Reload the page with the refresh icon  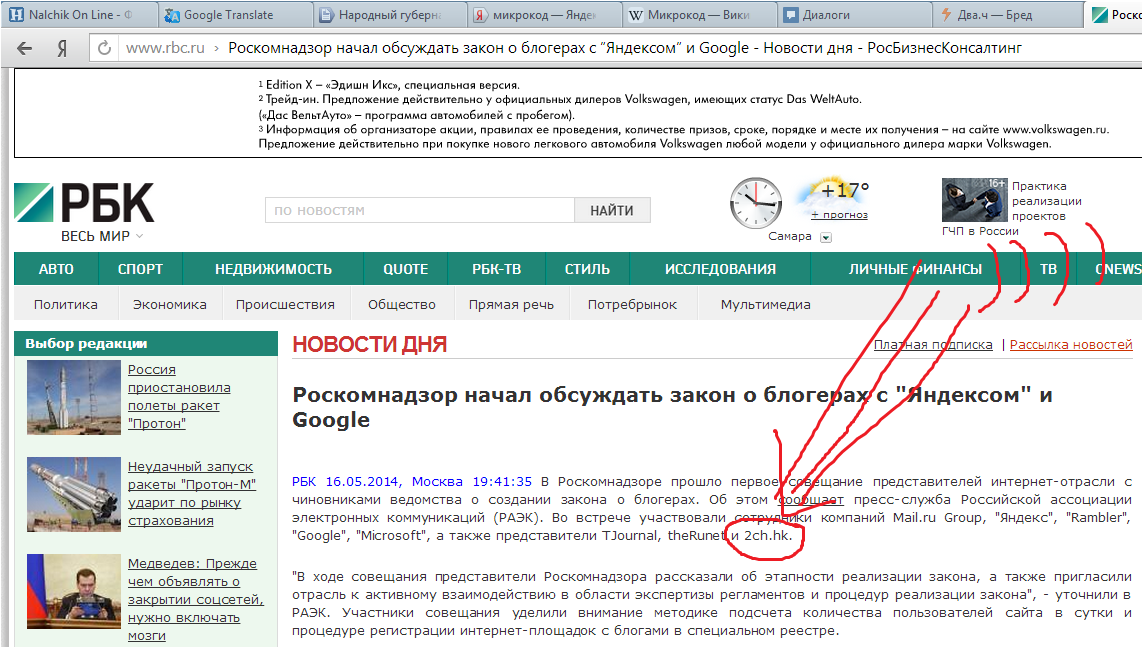pos(104,48)
